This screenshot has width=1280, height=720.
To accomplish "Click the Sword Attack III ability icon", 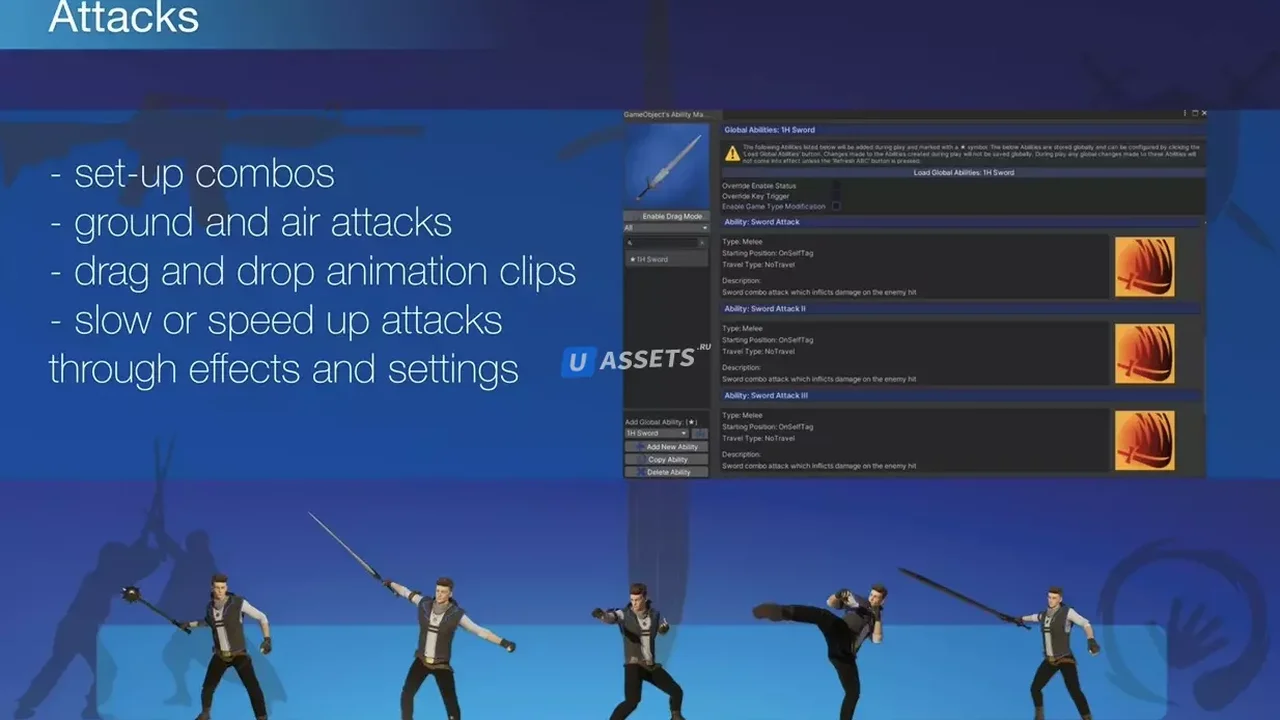I will click(1145, 441).
